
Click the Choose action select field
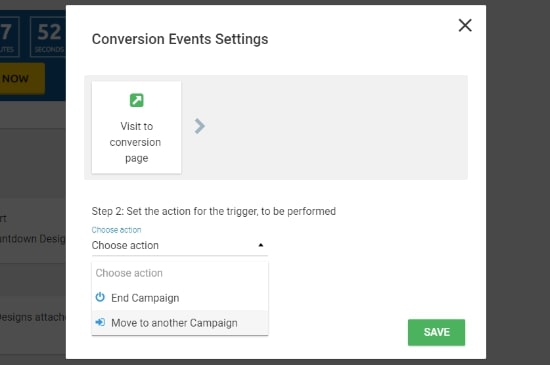pyautogui.click(x=180, y=245)
